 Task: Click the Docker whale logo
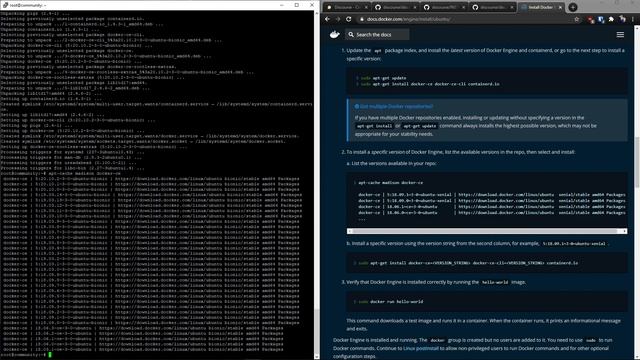334,34
